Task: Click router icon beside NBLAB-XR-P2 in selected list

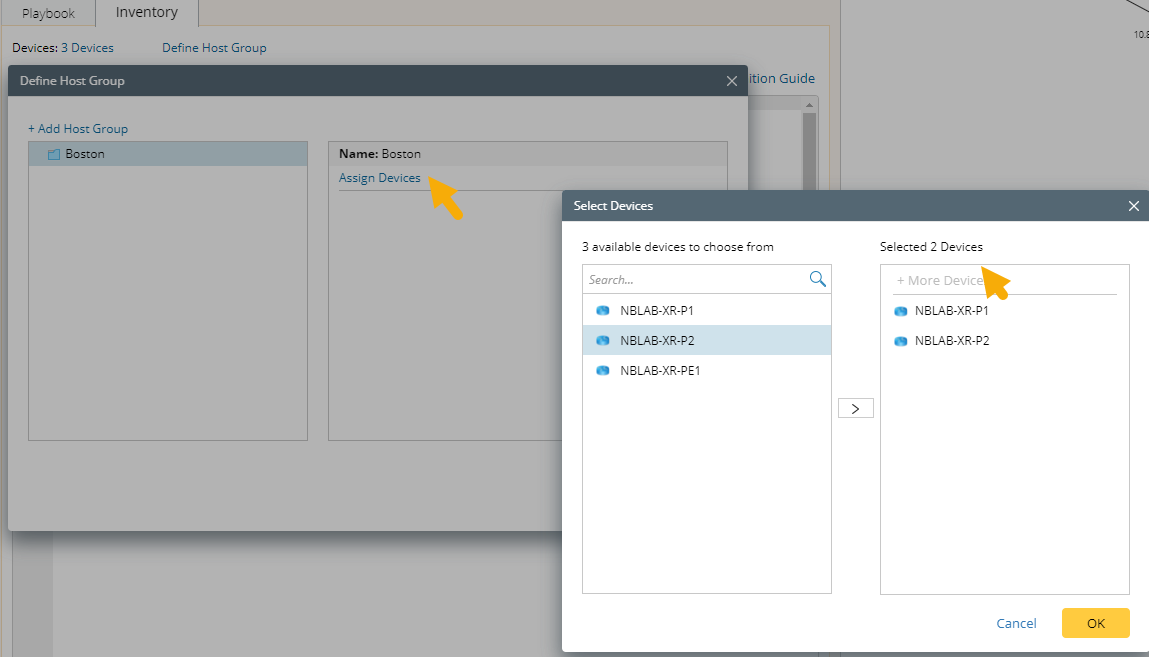Action: (x=901, y=341)
